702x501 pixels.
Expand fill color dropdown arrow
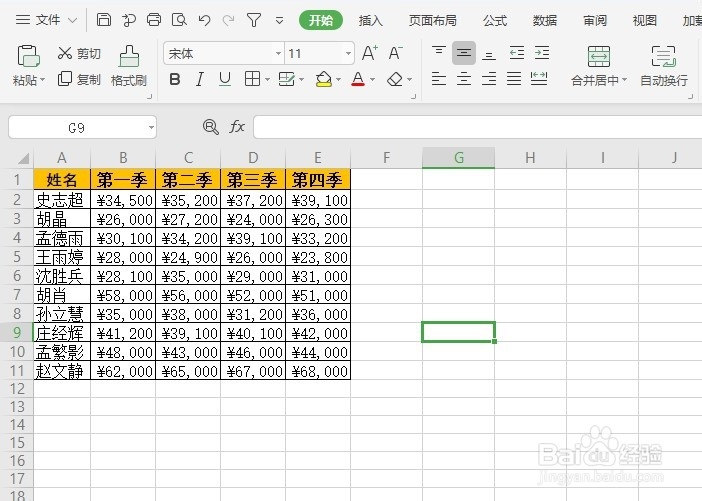point(338,80)
